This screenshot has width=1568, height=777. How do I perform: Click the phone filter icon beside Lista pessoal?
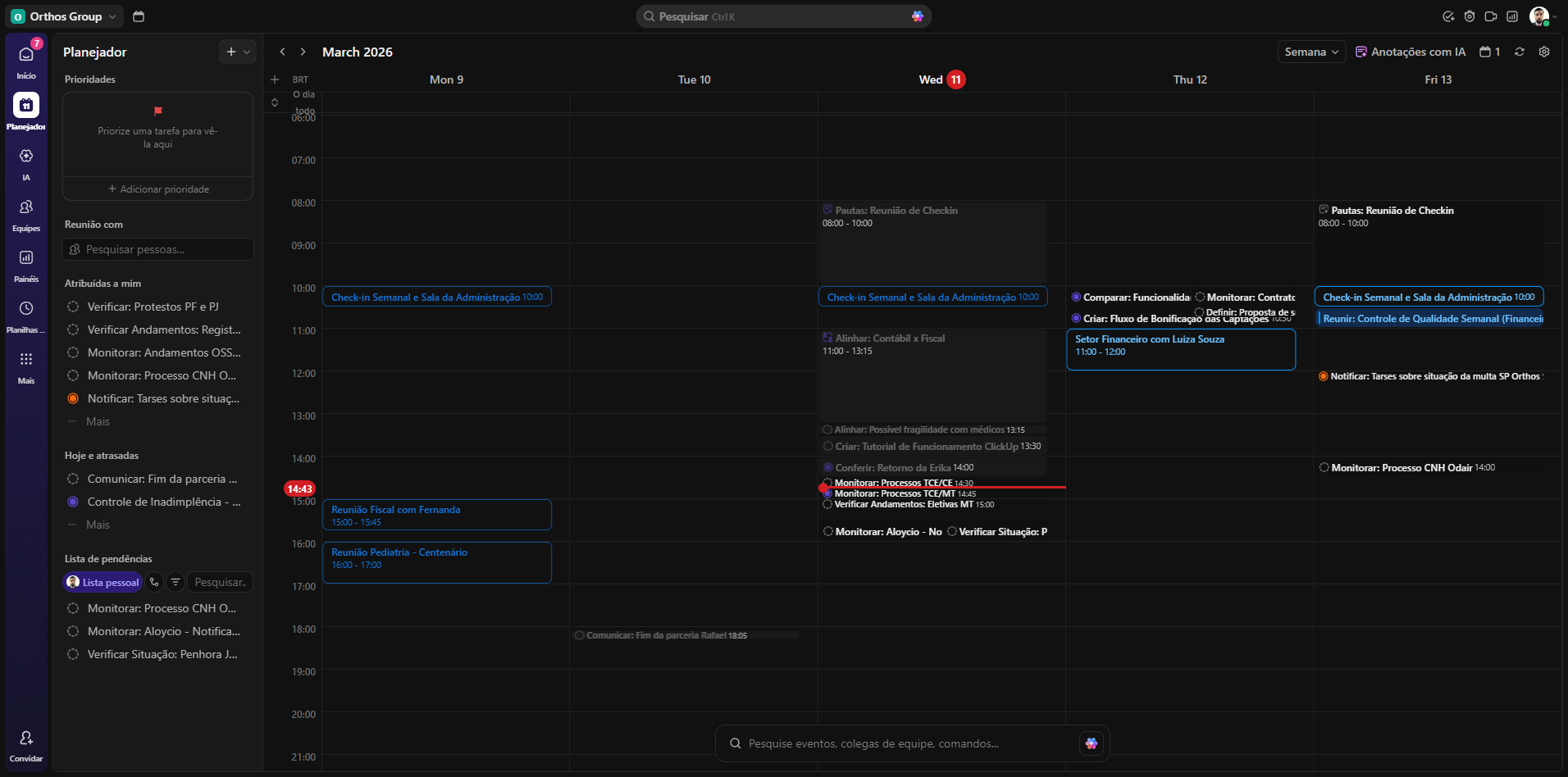pos(154,582)
